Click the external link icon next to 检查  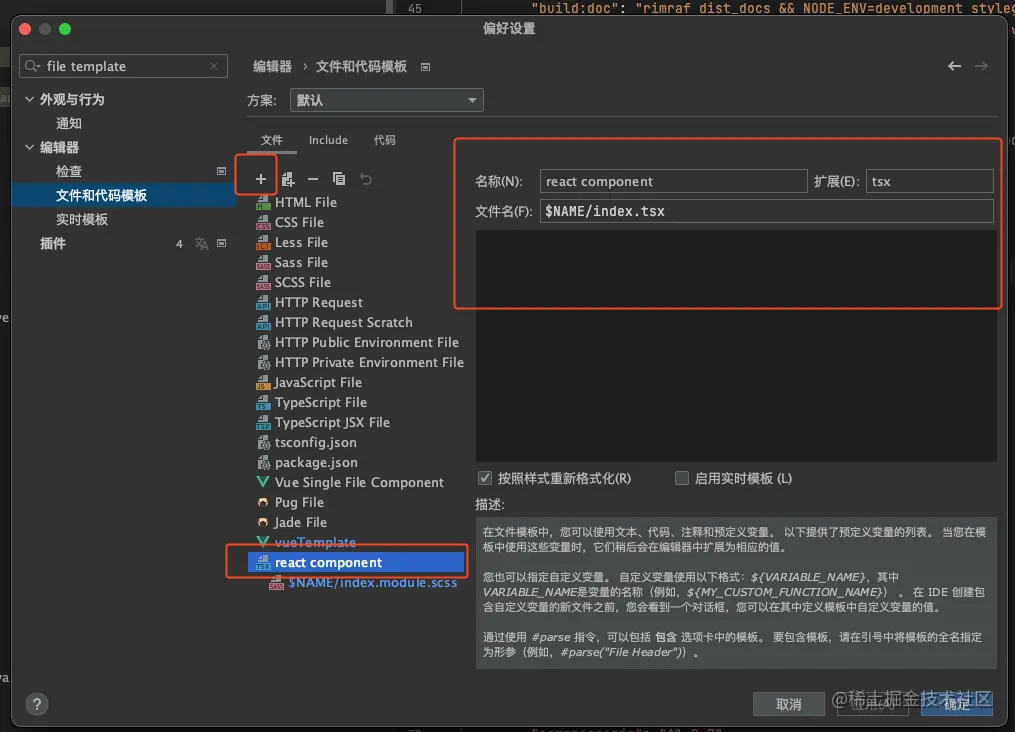point(221,171)
